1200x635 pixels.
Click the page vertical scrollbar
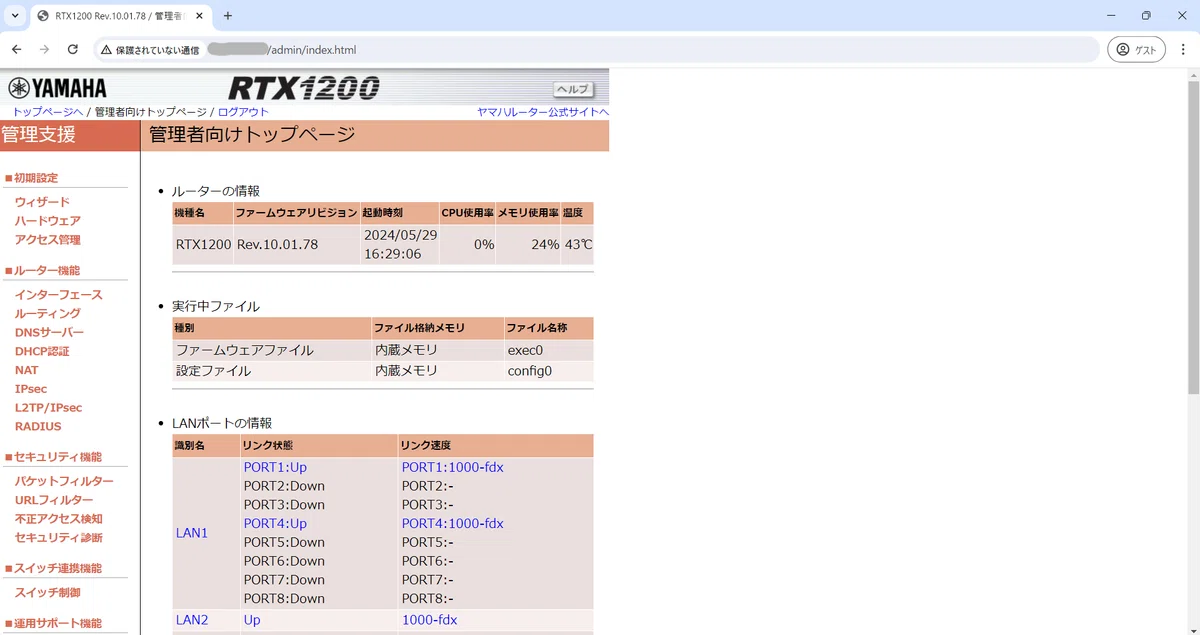pyautogui.click(x=1193, y=237)
